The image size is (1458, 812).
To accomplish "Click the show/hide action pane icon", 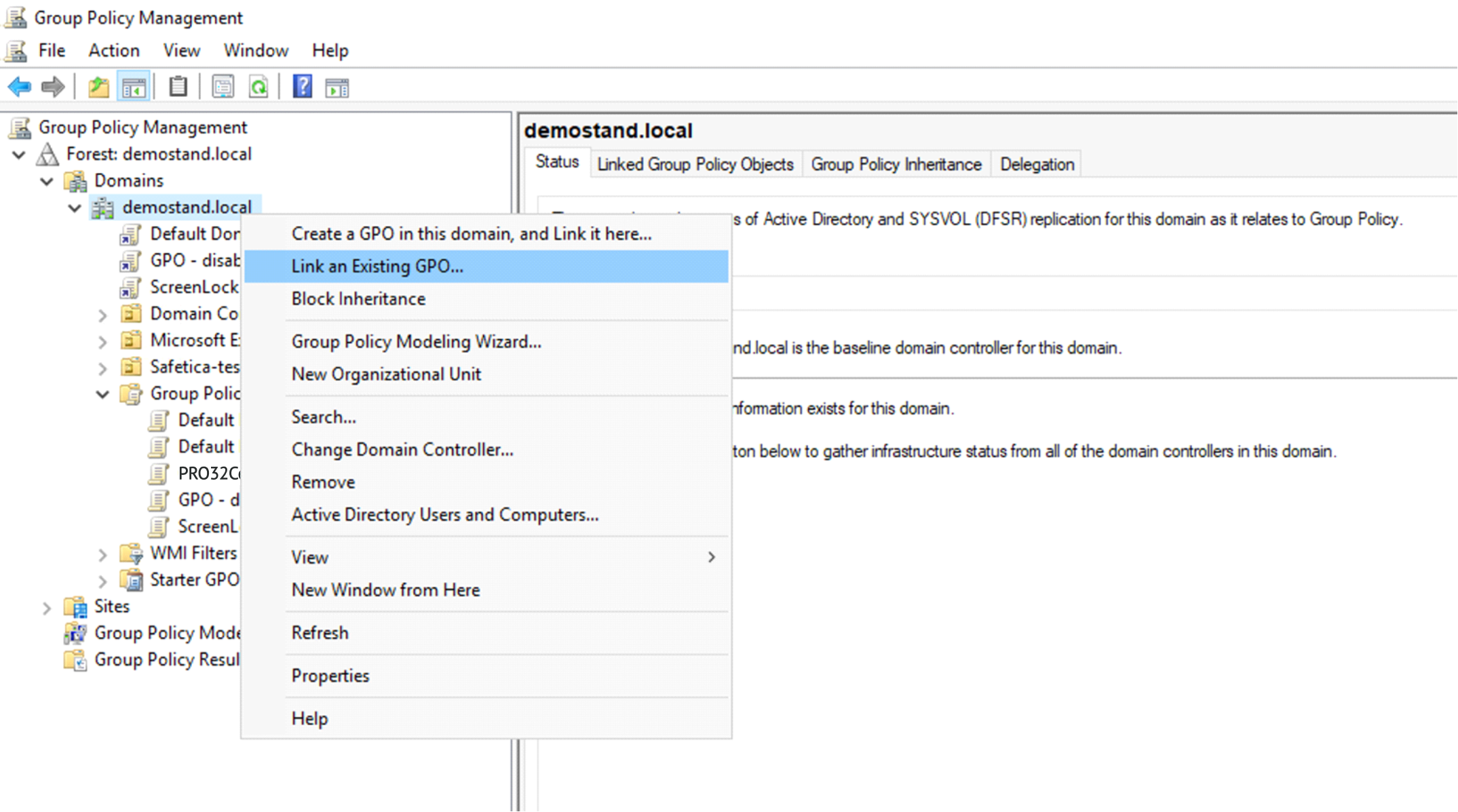I will pyautogui.click(x=337, y=87).
